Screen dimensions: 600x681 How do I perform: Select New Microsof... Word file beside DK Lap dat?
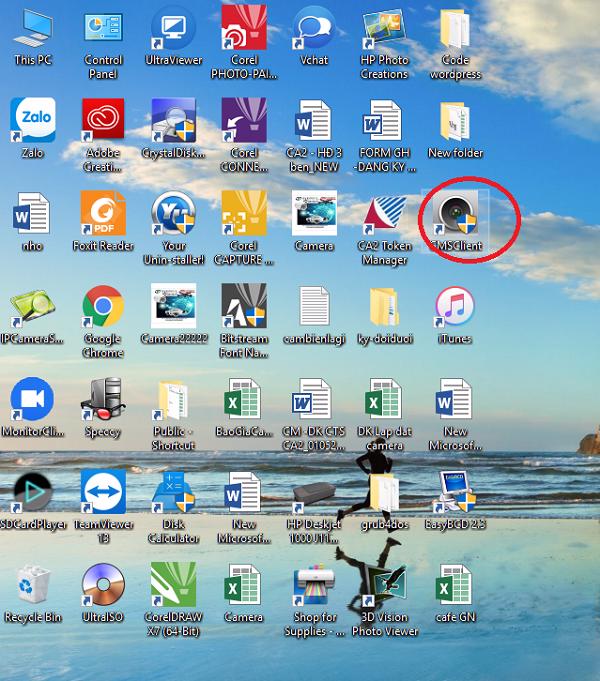pyautogui.click(x=455, y=399)
